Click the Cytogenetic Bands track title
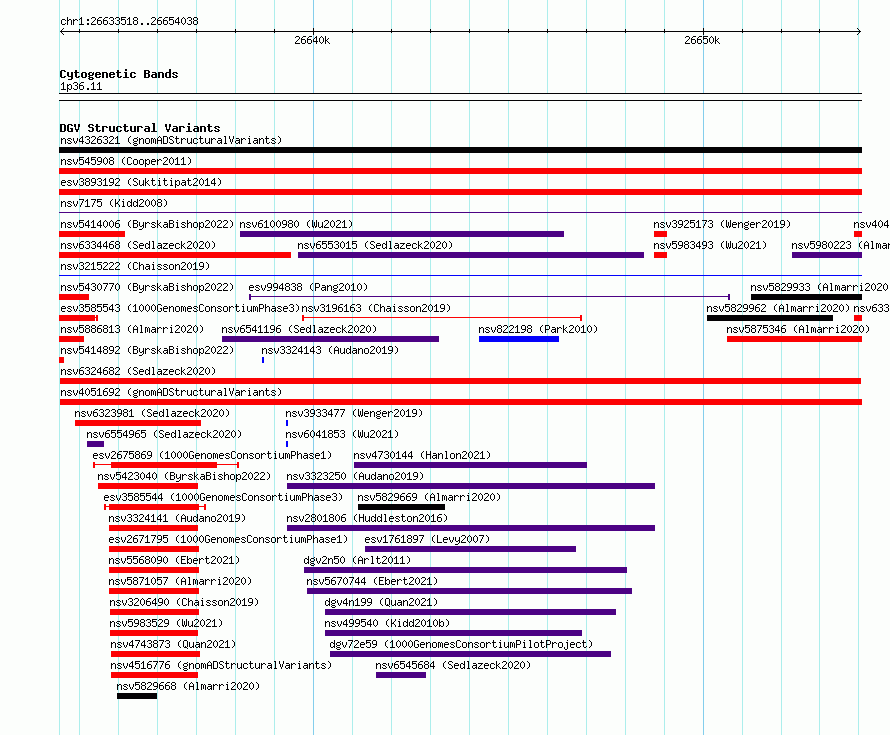Screen dimensions: 890x735 tap(119, 74)
